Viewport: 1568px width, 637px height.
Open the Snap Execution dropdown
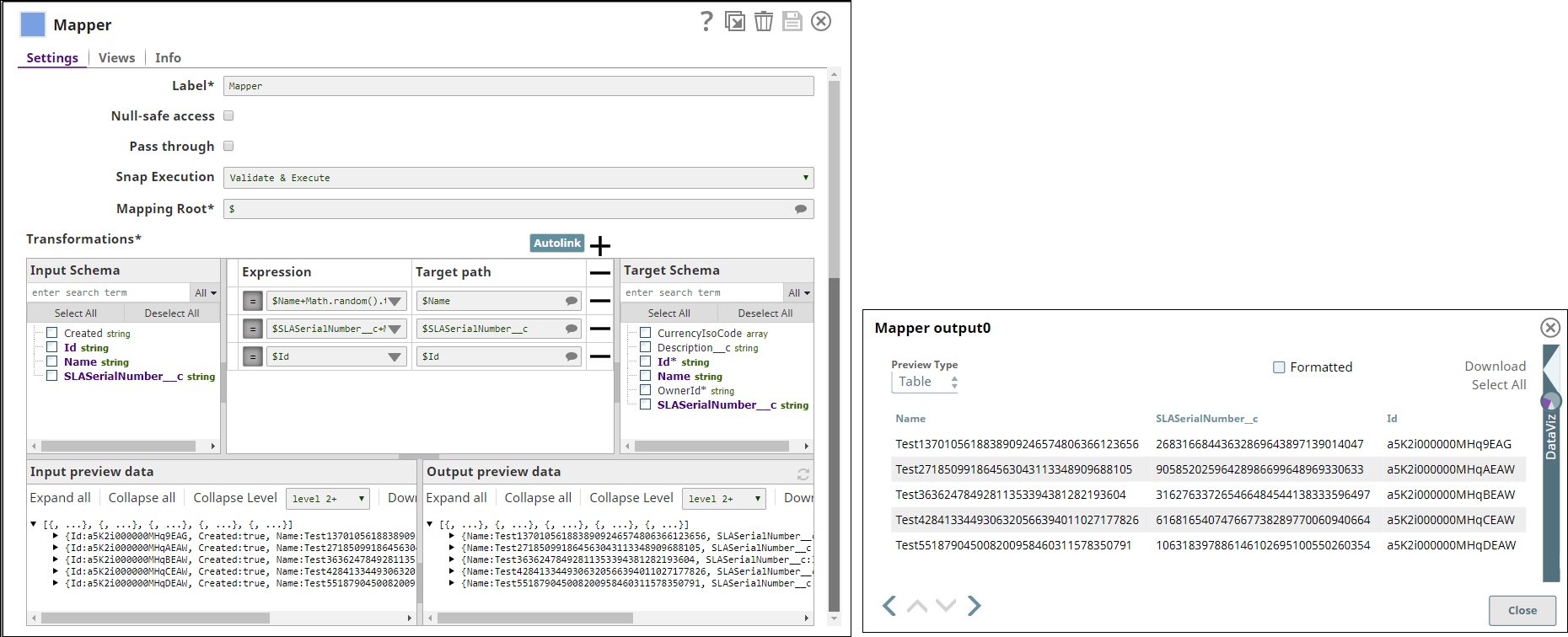(x=518, y=178)
